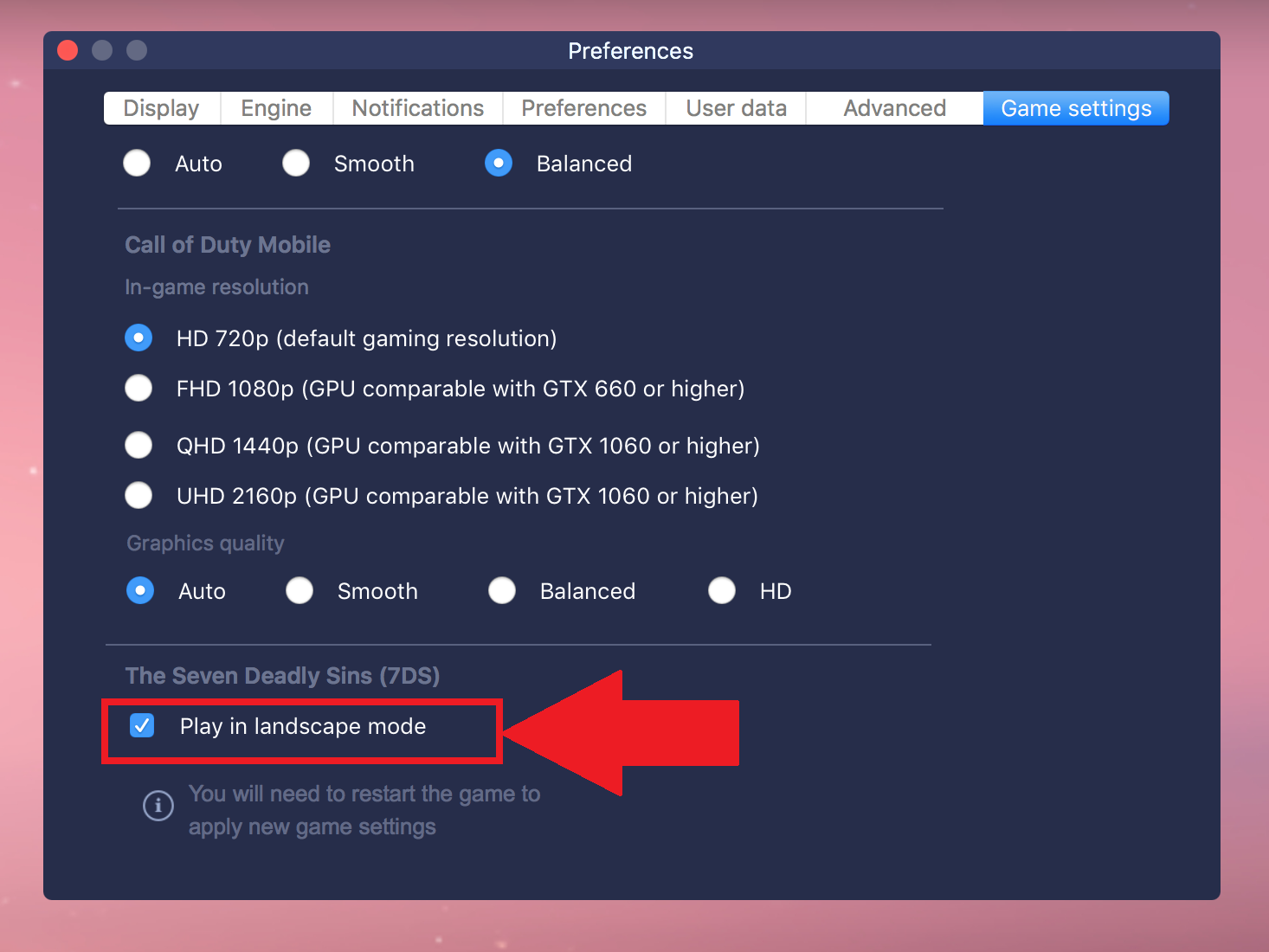Select Balanced option in top graphics row
The height and width of the screenshot is (952, 1269).
coord(499,163)
